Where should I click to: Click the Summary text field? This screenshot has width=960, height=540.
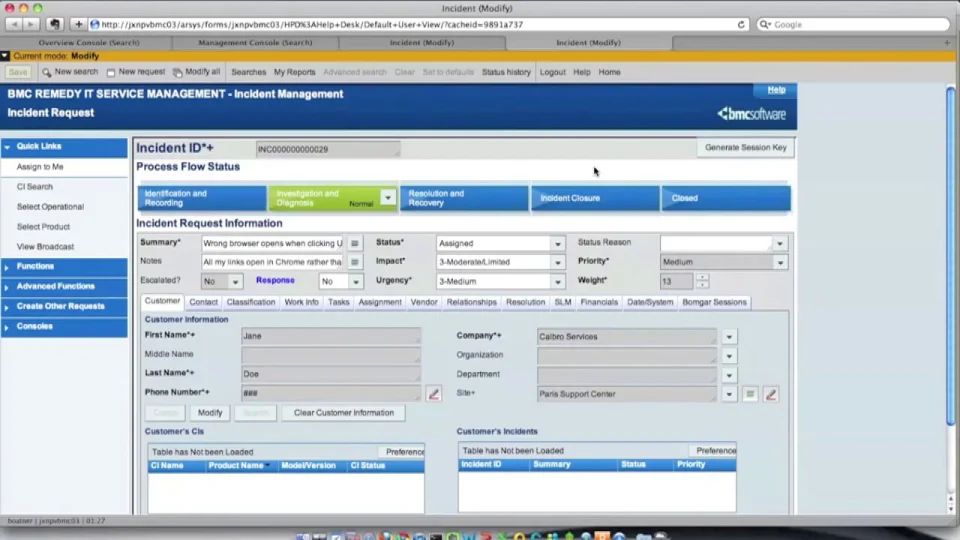pos(272,244)
